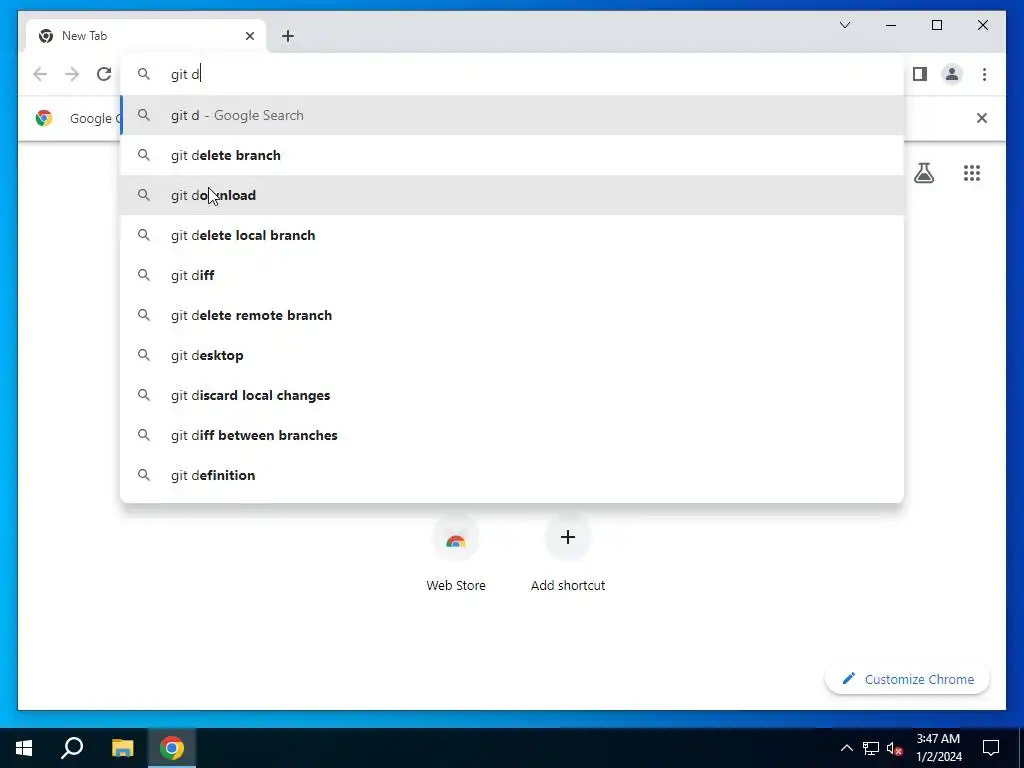Open the Windows Start menu
1024x768 pixels.
click(x=24, y=748)
